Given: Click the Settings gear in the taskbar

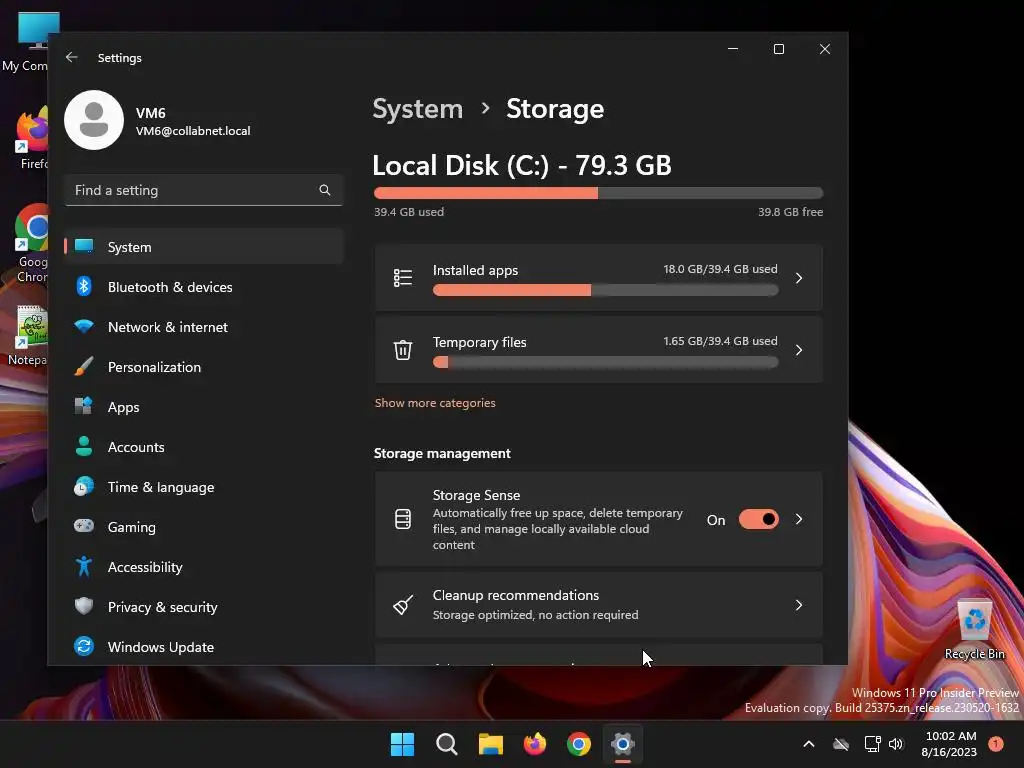Looking at the screenshot, I should pos(623,744).
